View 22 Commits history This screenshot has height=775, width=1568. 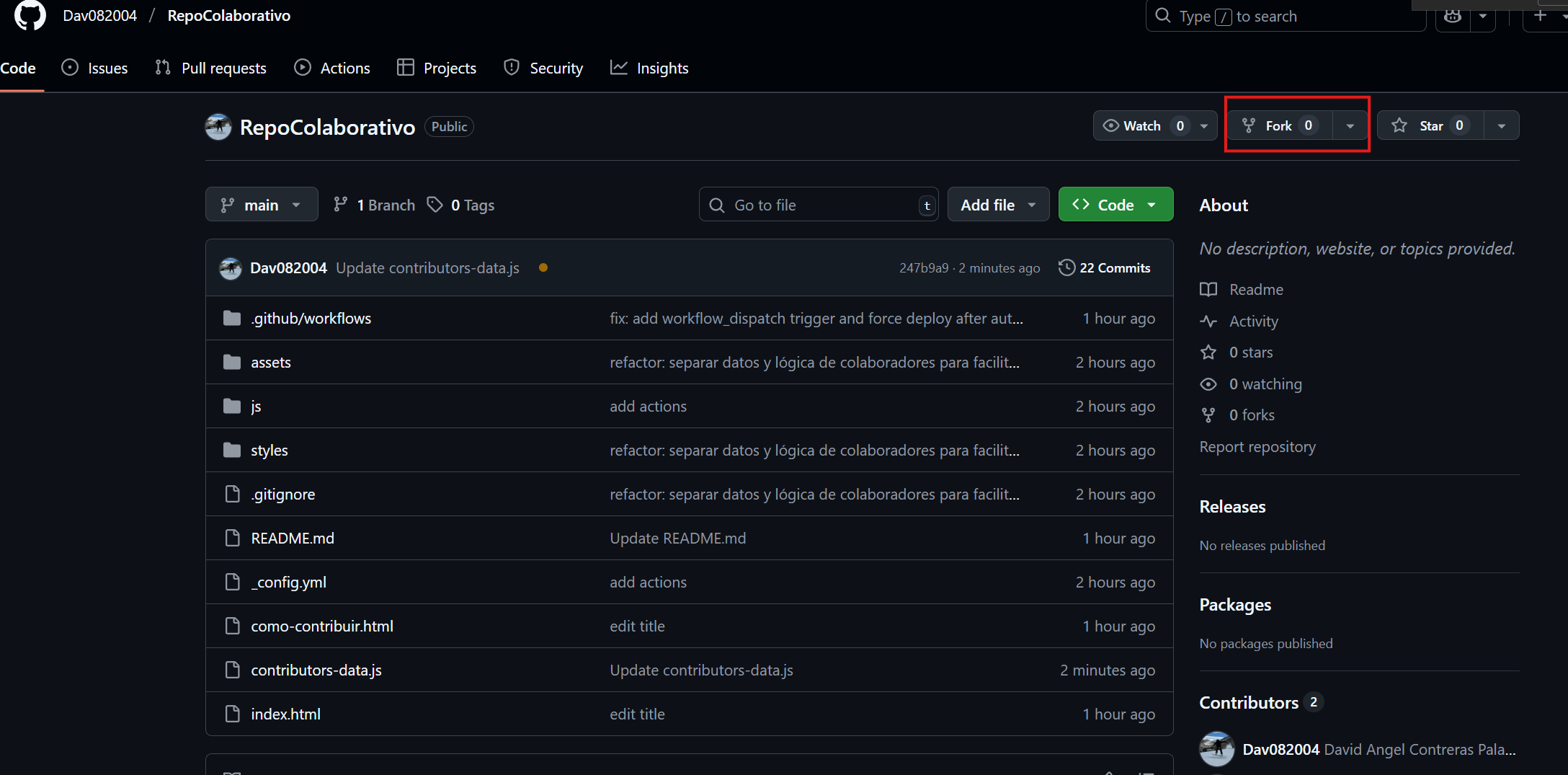coord(1104,268)
